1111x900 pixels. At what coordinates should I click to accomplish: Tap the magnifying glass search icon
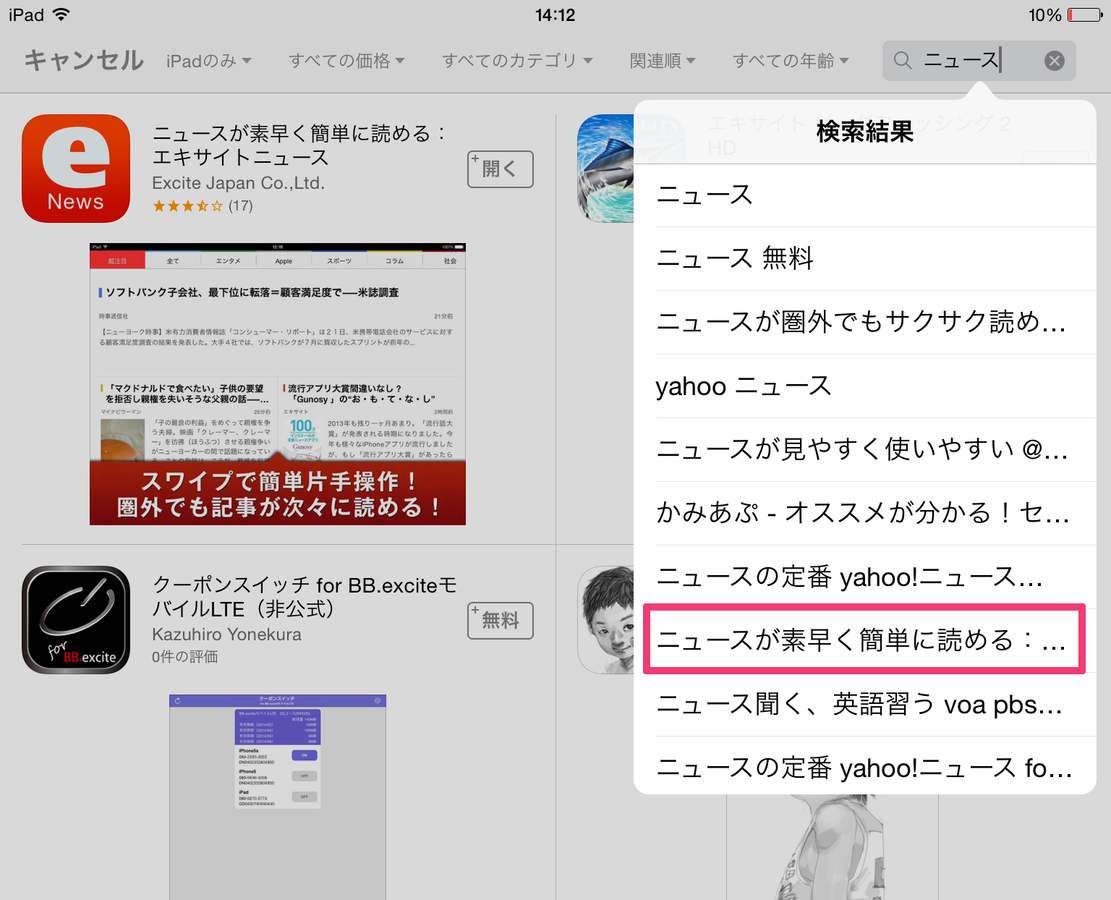coord(902,60)
